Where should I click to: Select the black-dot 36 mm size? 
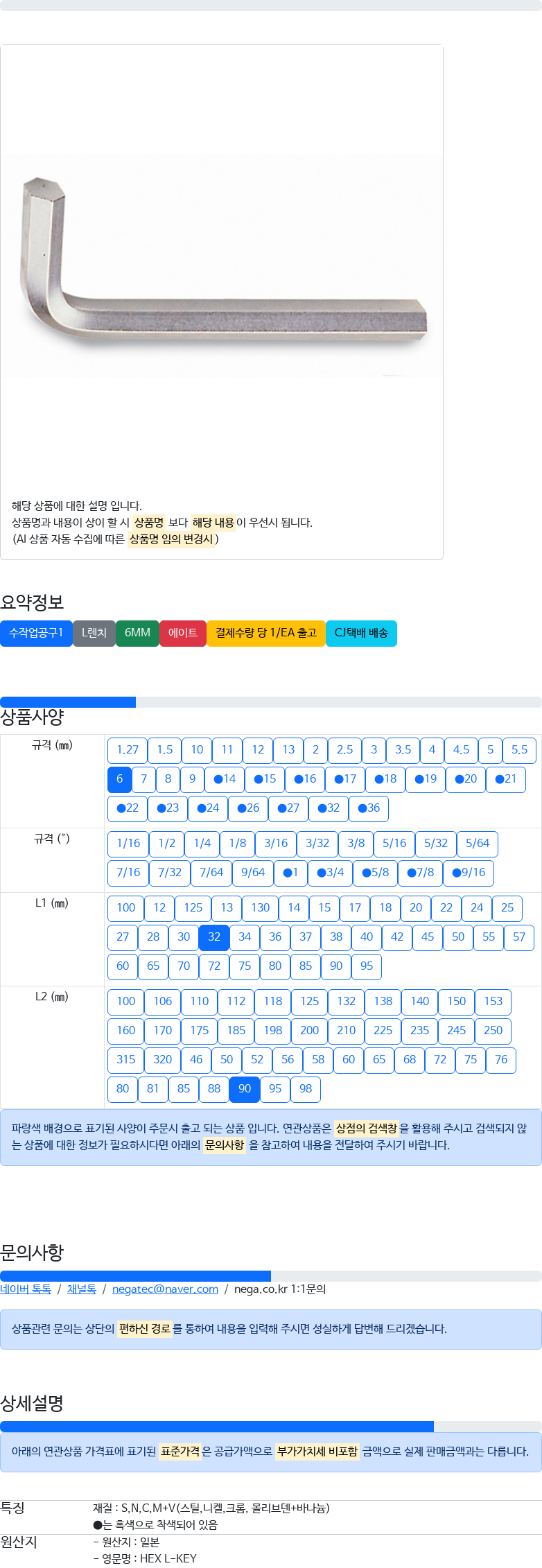[x=369, y=808]
